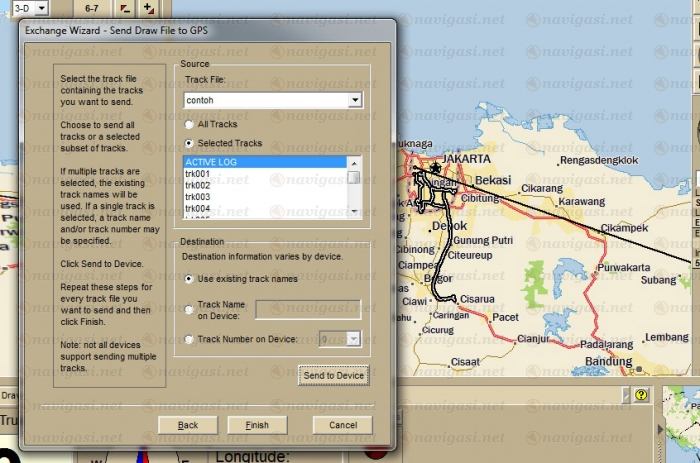The image size is (700, 463).
Task: Enable Use existing track names option
Action: [x=189, y=279]
